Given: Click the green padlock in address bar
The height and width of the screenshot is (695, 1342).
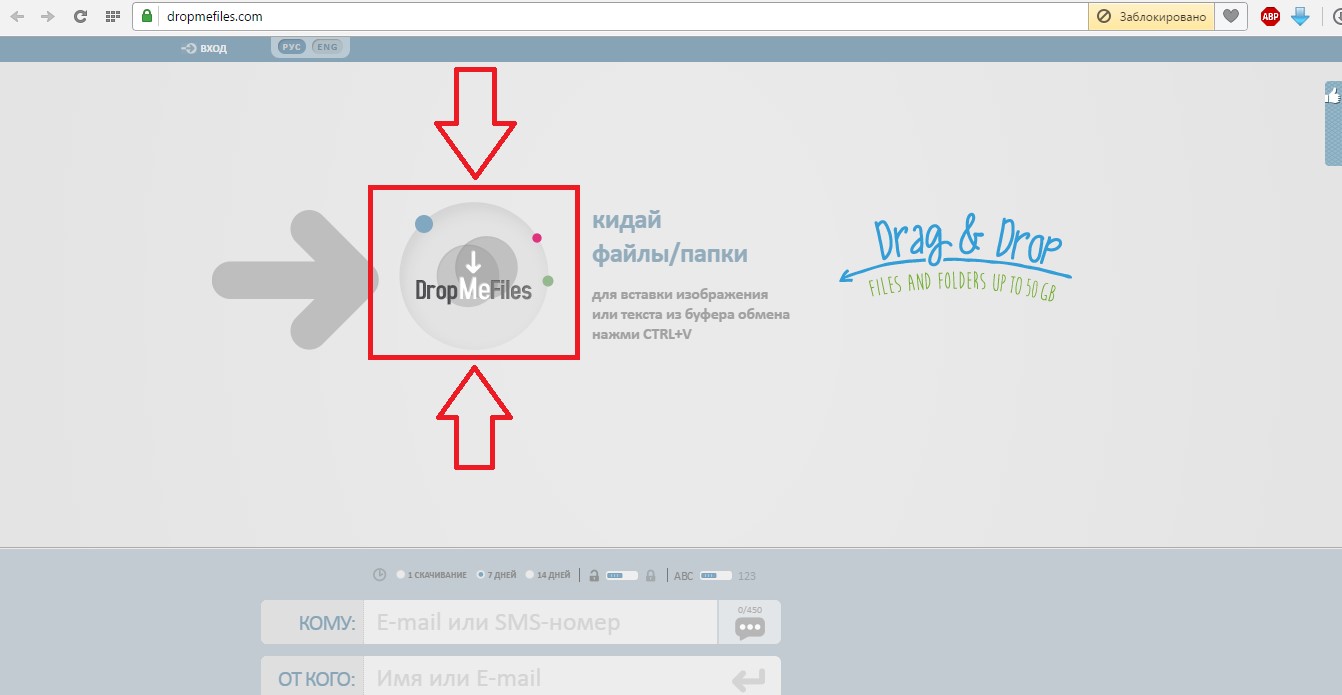Looking at the screenshot, I should [146, 16].
